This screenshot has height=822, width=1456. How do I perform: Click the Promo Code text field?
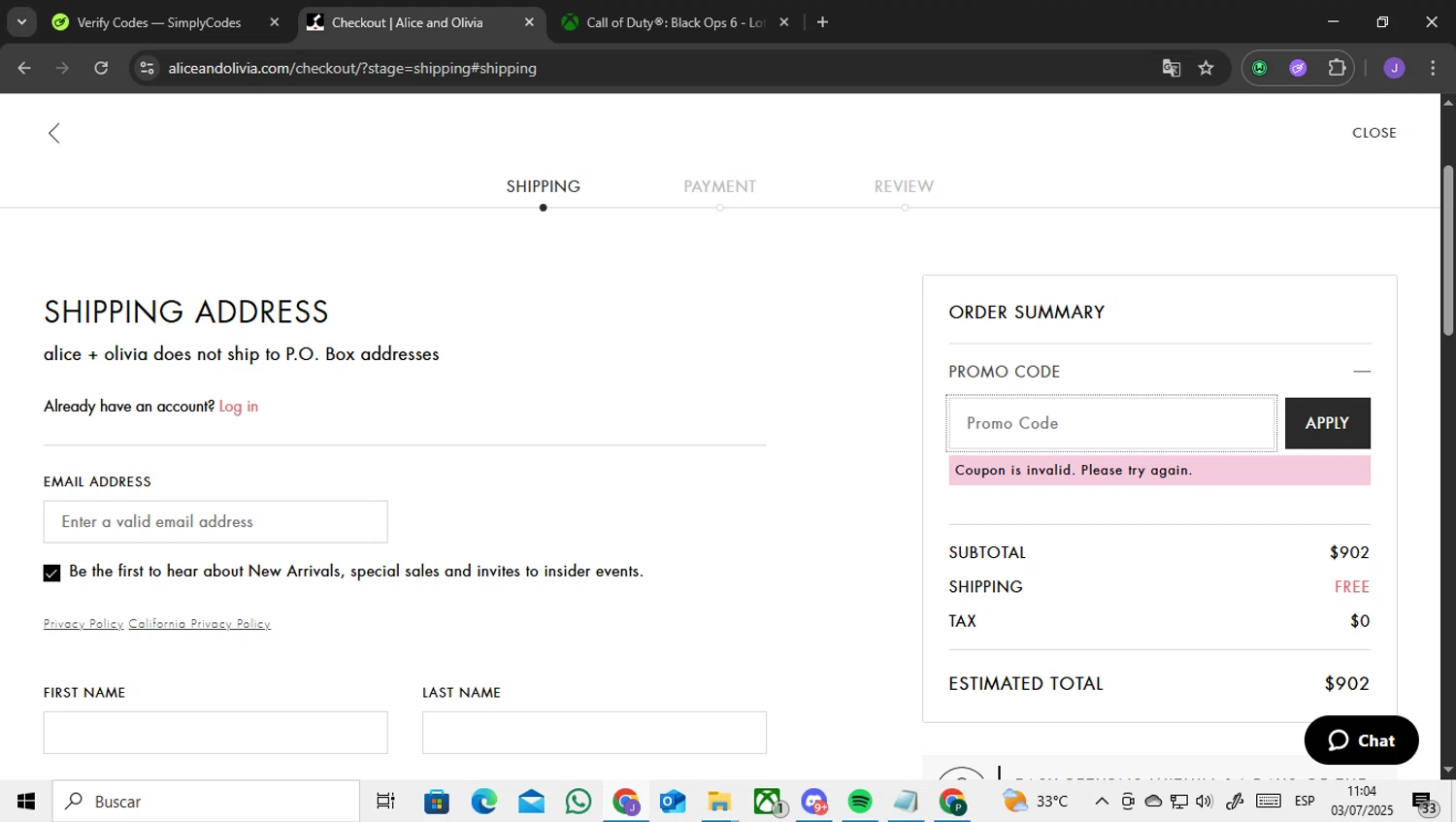pyautogui.click(x=1111, y=423)
